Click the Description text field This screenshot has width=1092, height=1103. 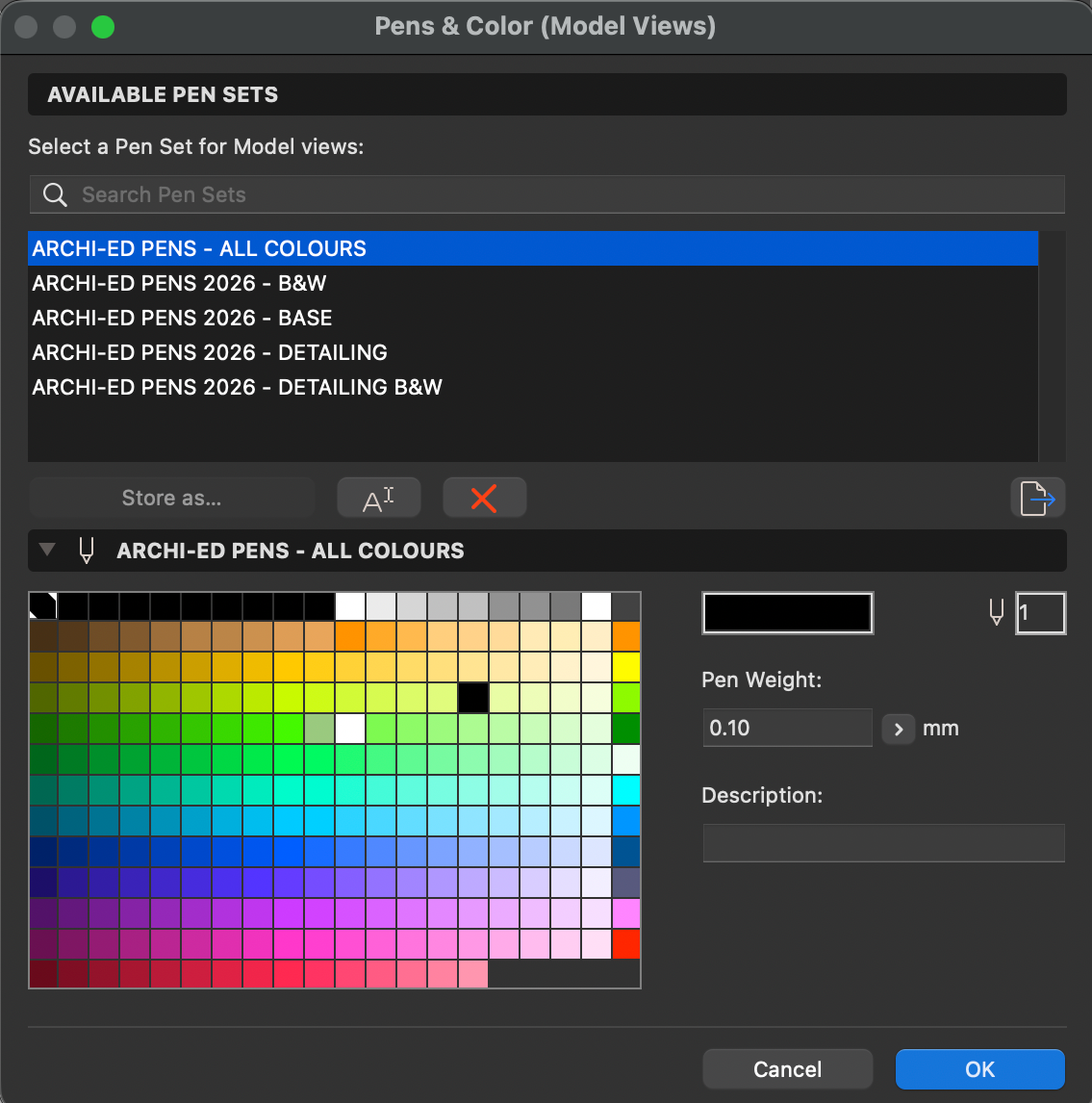(883, 843)
